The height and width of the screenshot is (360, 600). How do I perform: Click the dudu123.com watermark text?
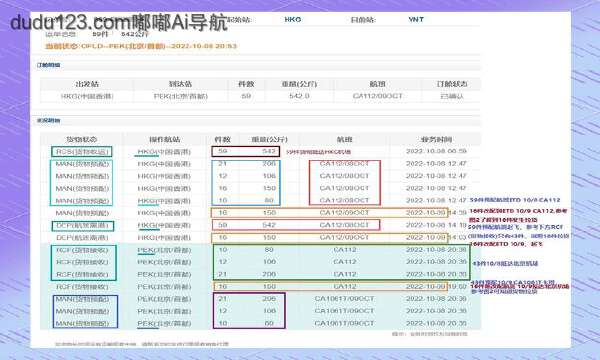pos(119,23)
